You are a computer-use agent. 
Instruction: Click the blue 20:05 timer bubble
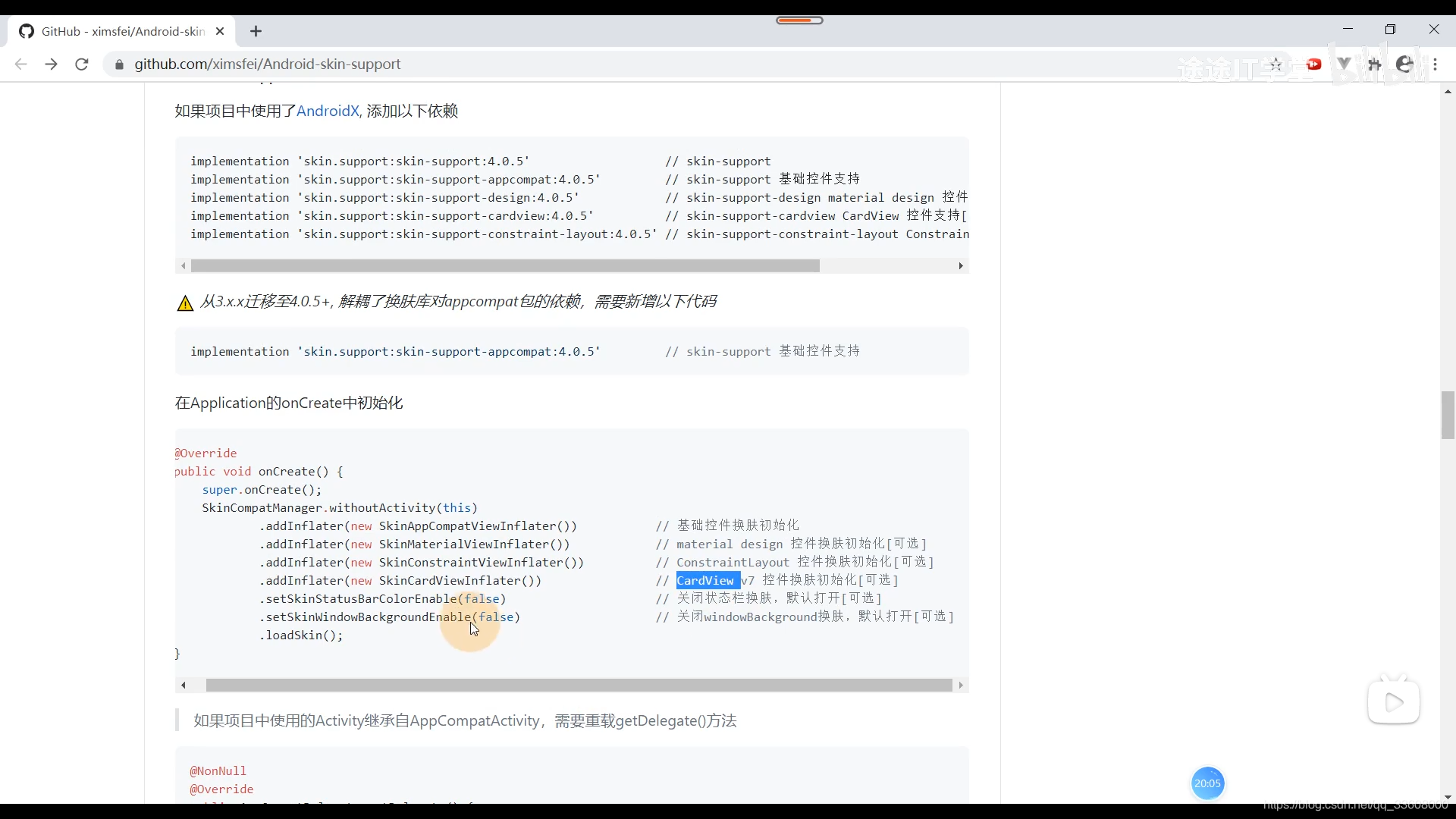[x=1207, y=783]
